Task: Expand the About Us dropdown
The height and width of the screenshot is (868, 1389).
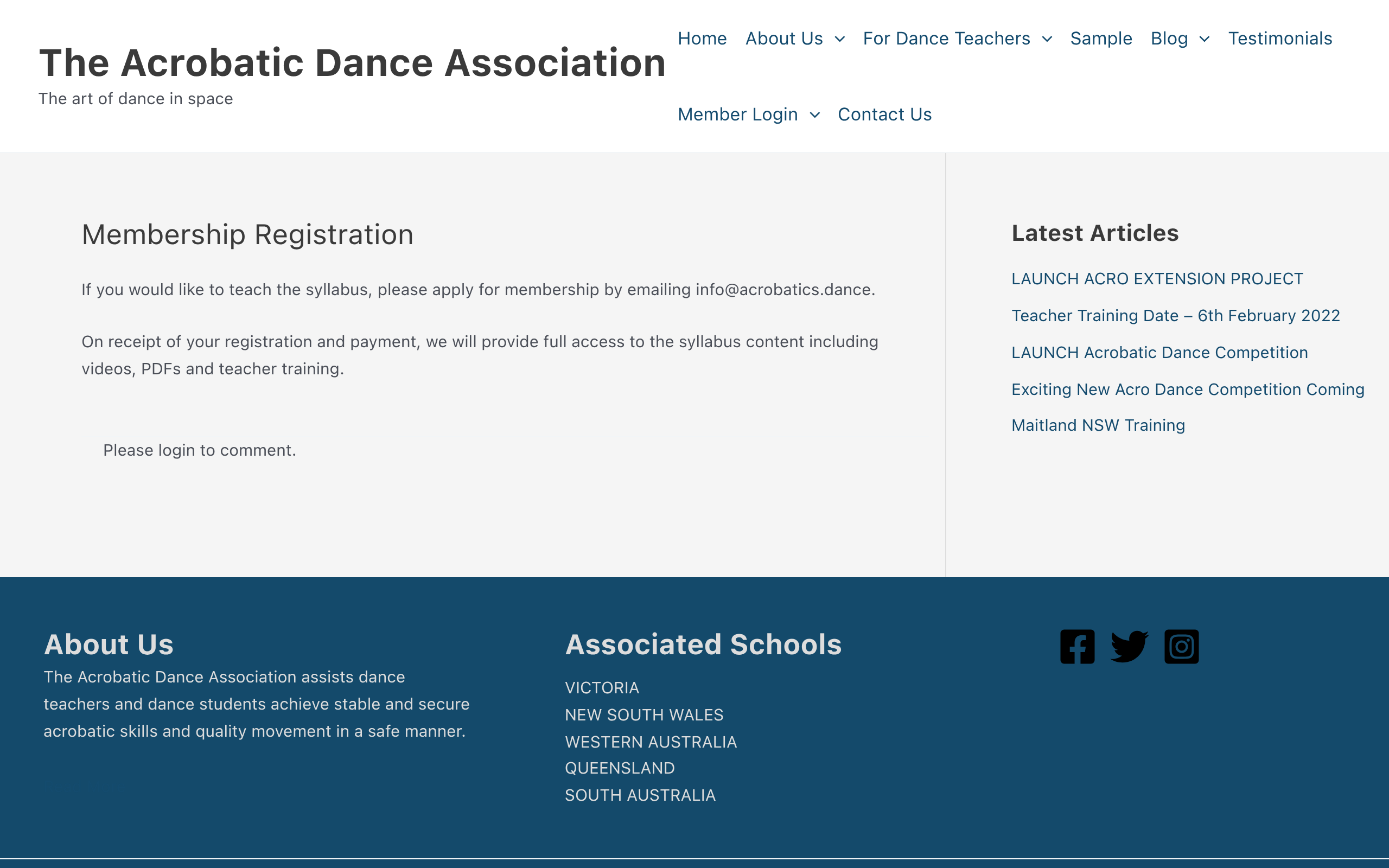Action: point(840,39)
